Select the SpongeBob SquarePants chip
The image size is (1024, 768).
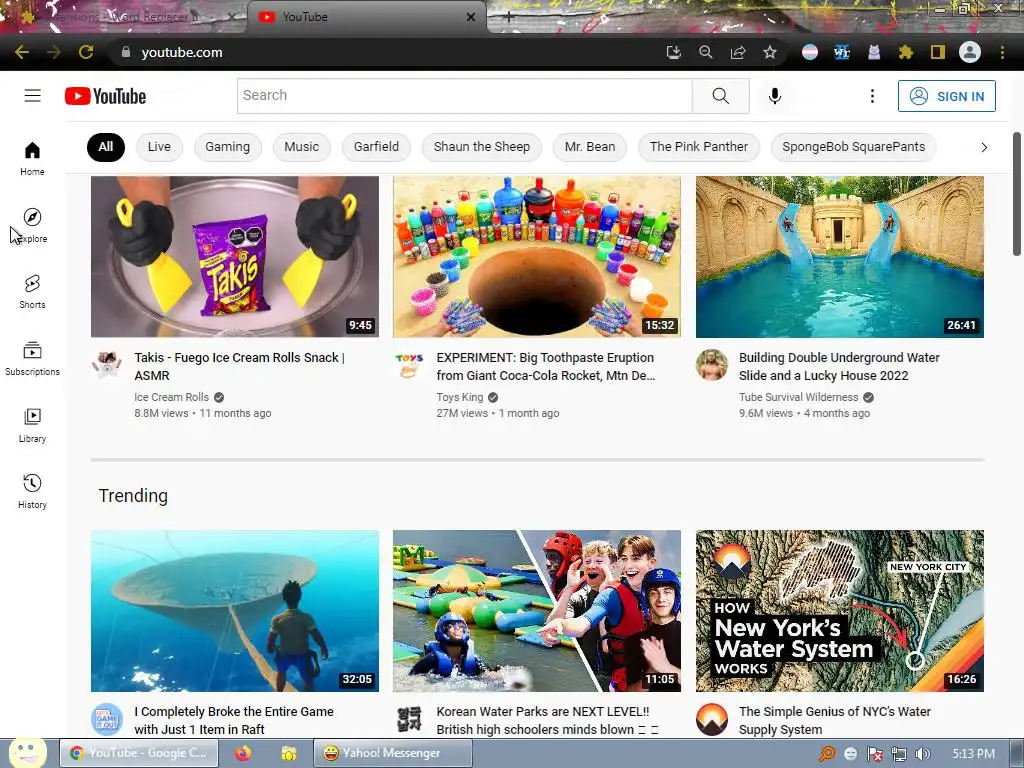tap(854, 147)
